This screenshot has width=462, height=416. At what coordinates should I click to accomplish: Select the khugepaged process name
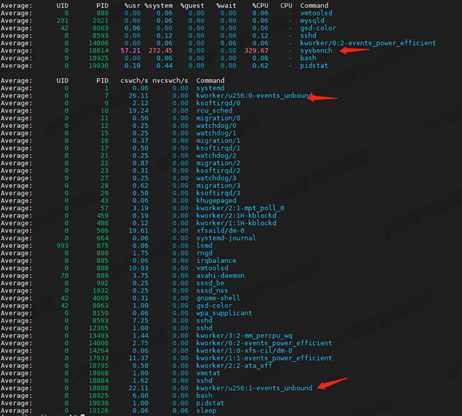[216, 201]
